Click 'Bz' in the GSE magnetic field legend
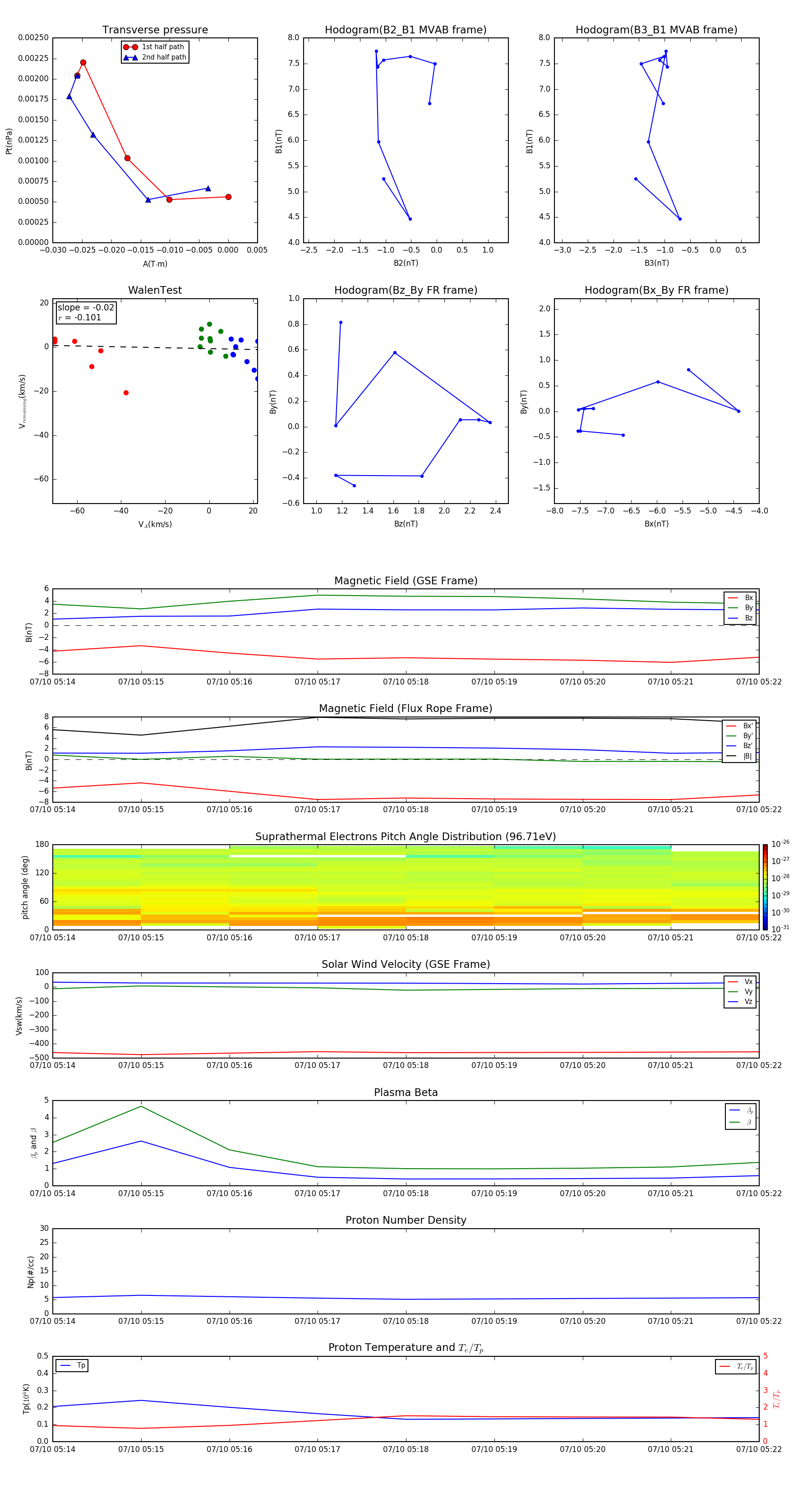The image size is (812, 1489). coord(748,618)
